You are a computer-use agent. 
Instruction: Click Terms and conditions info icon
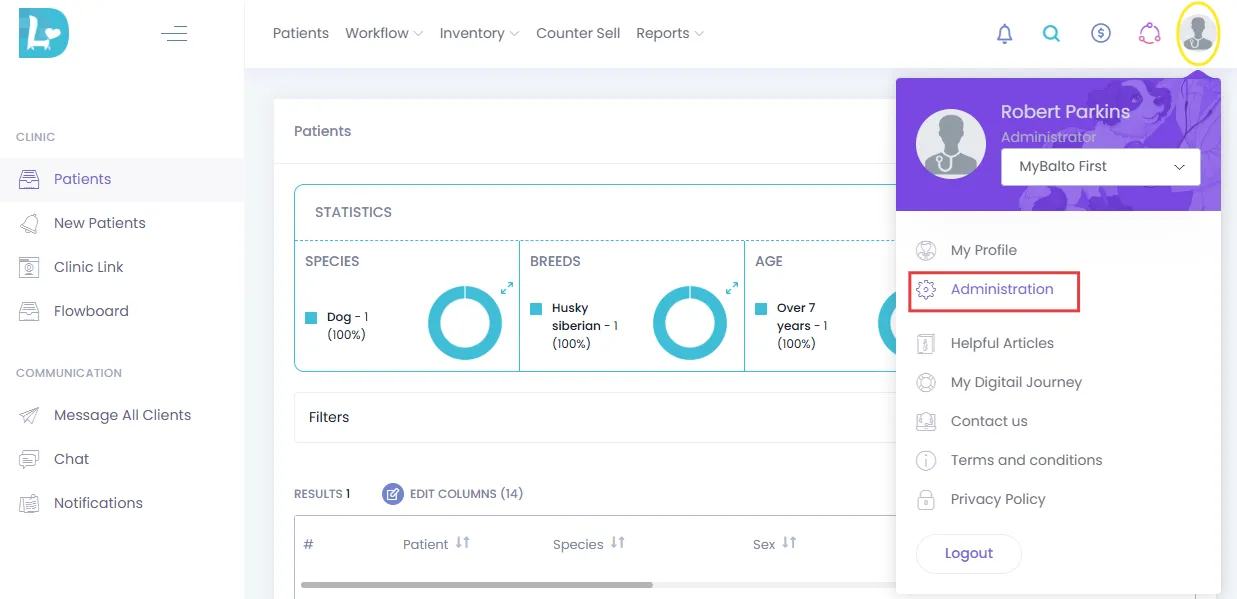[926, 460]
